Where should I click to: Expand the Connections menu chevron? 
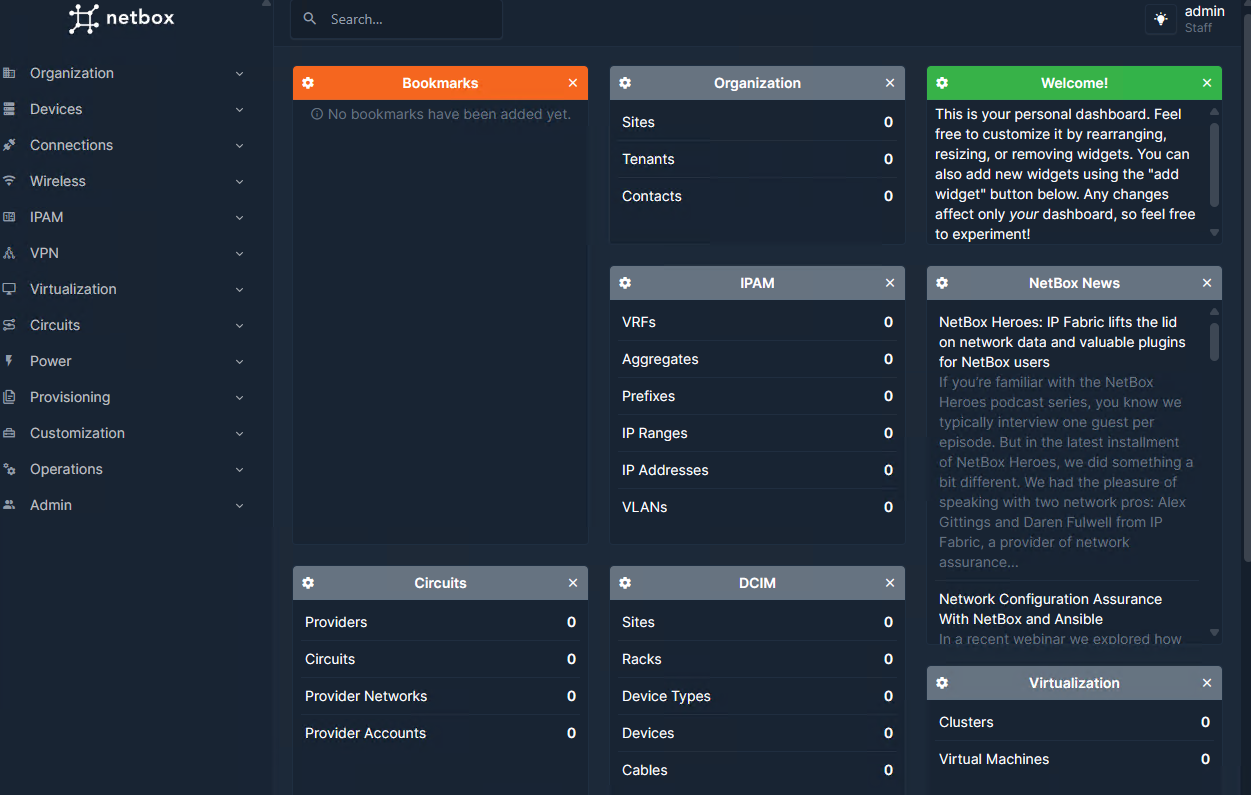coord(239,146)
